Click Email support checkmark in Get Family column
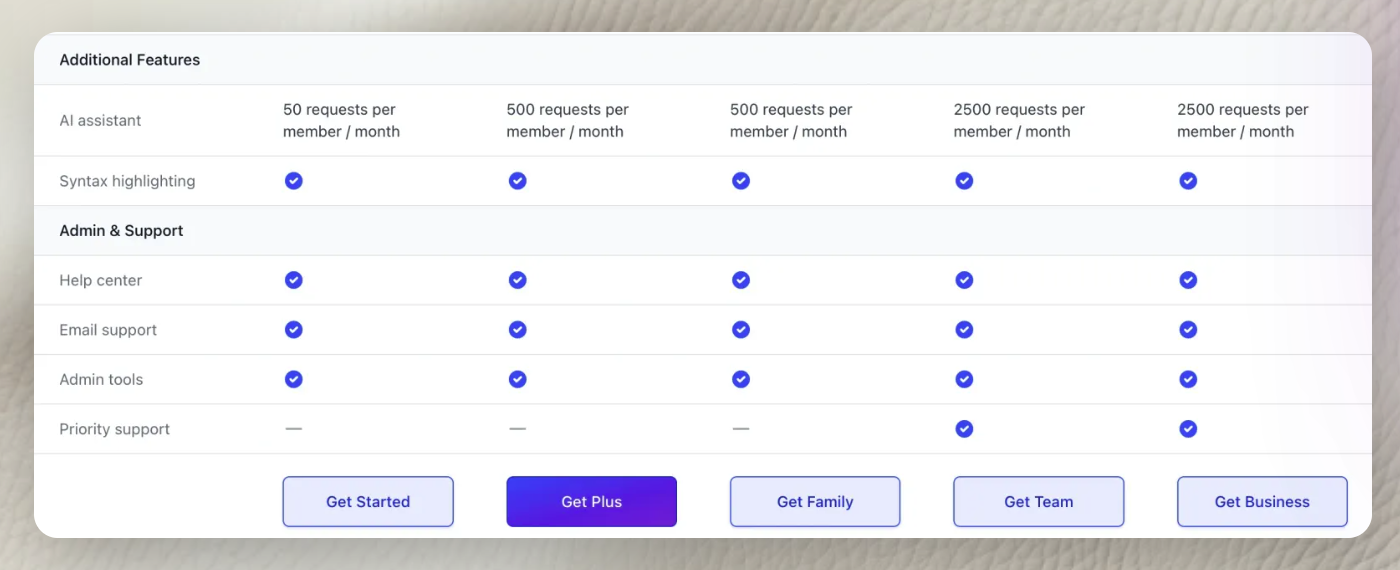 click(741, 330)
